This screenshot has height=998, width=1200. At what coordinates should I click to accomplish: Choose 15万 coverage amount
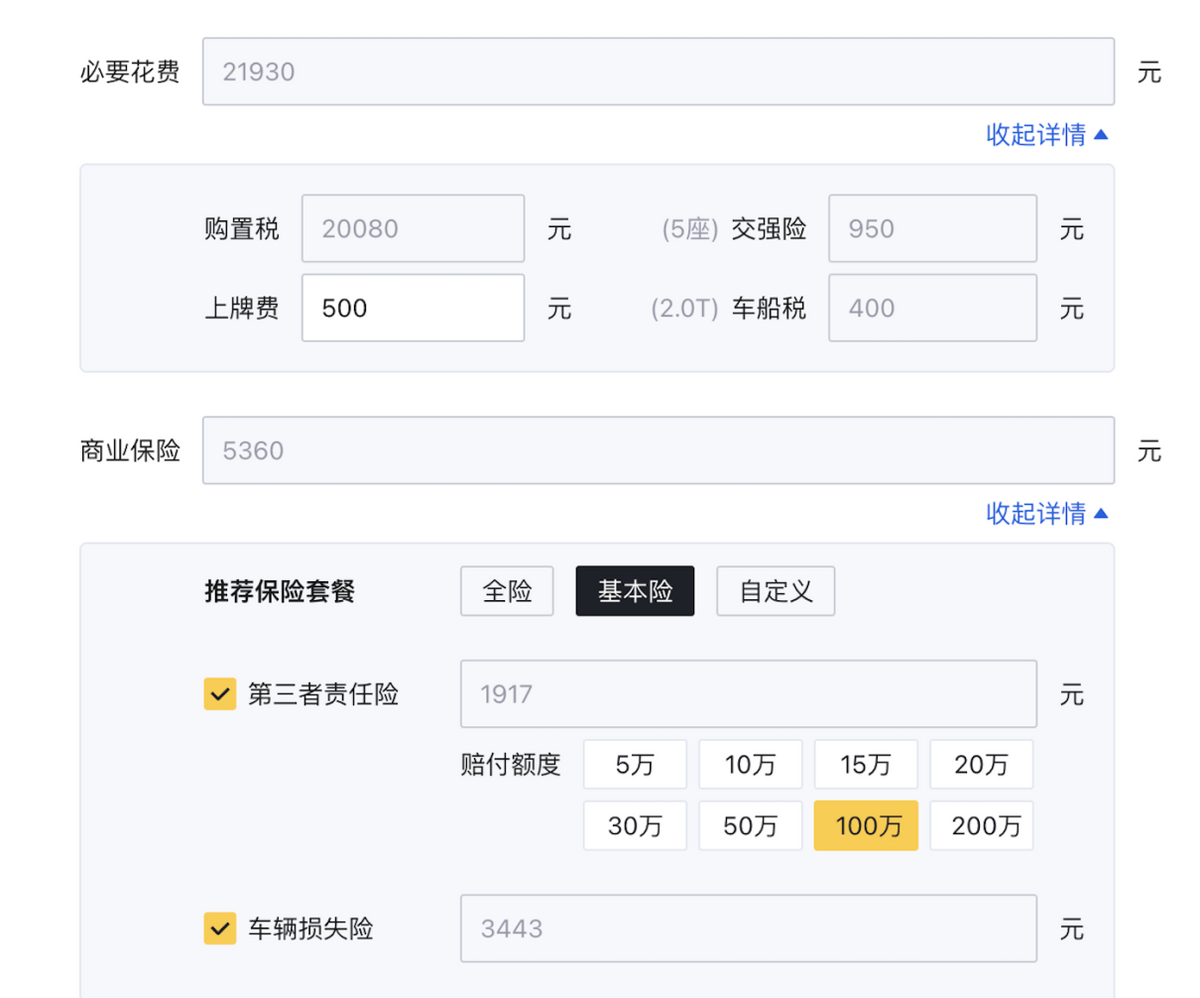(866, 765)
